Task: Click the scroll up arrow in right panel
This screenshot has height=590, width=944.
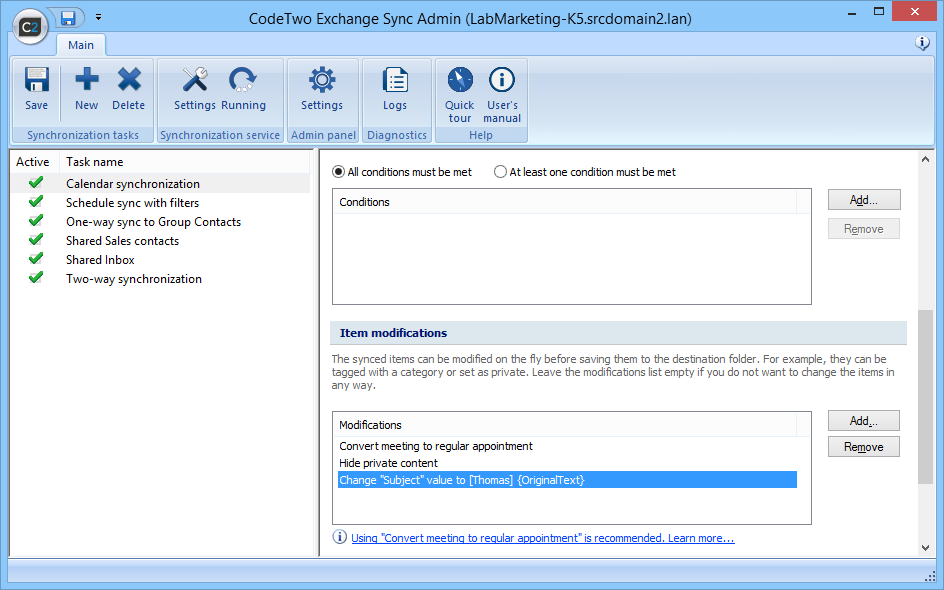Action: pyautogui.click(x=925, y=159)
